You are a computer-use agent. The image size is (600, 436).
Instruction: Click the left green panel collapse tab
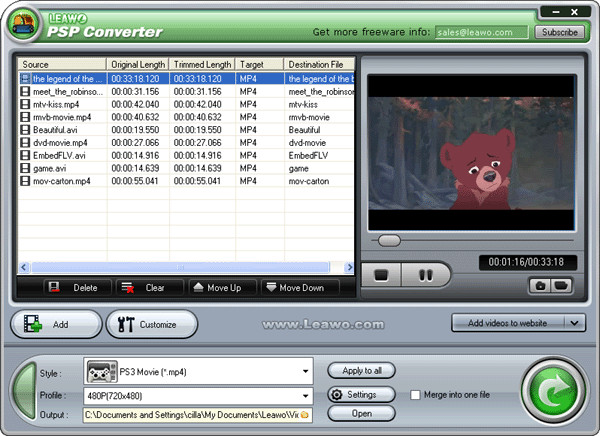pyautogui.click(x=24, y=391)
